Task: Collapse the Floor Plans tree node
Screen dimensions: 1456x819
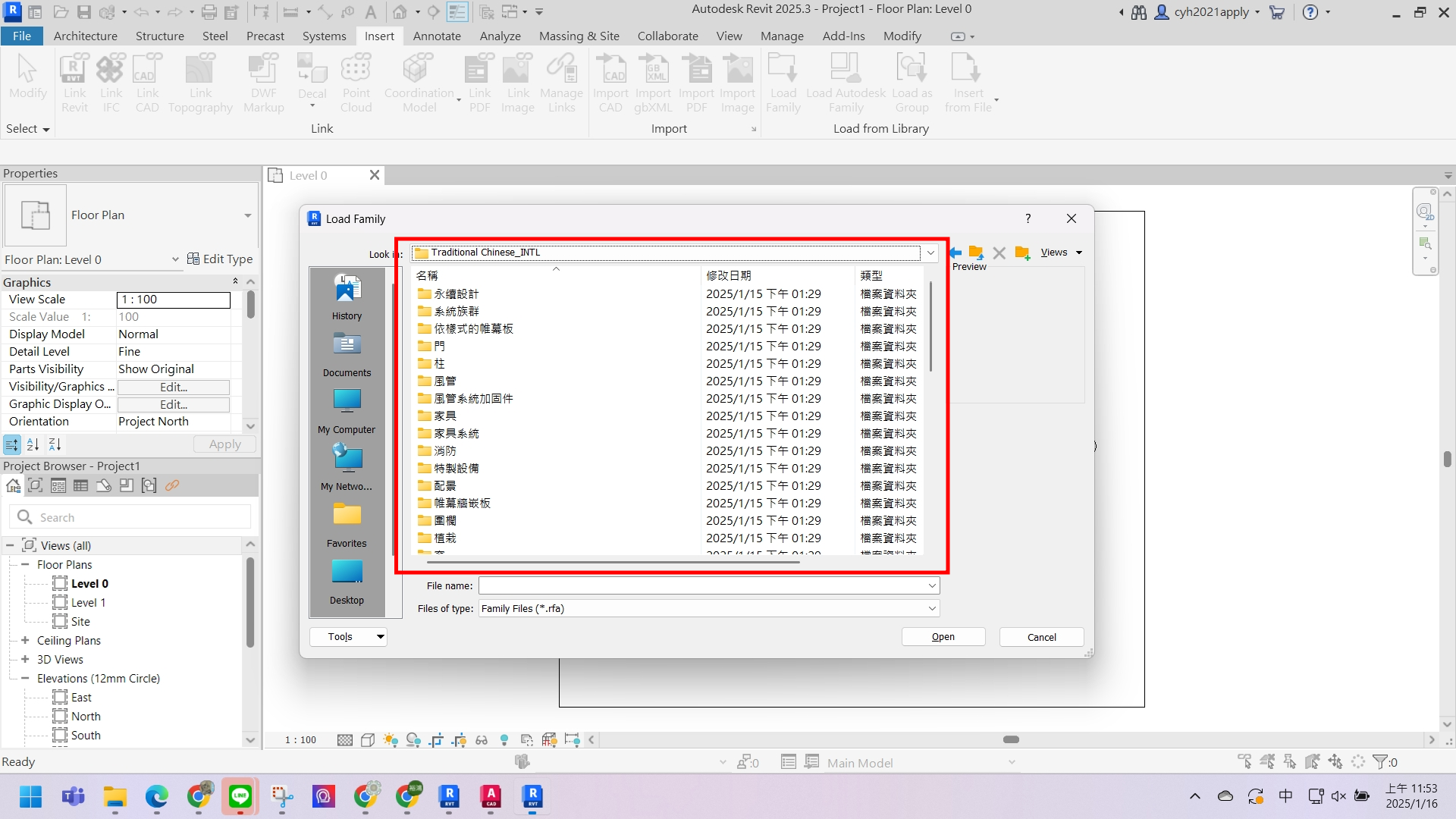Action: pyautogui.click(x=25, y=565)
